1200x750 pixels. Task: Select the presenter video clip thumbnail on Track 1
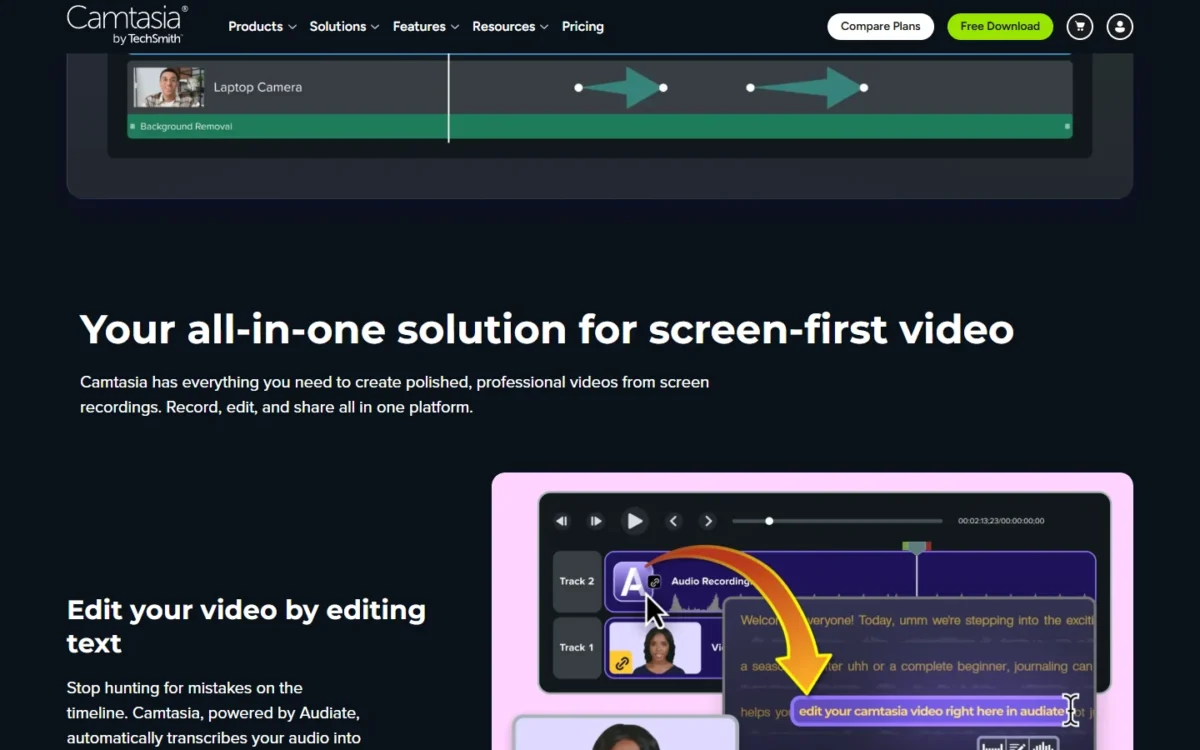(655, 648)
